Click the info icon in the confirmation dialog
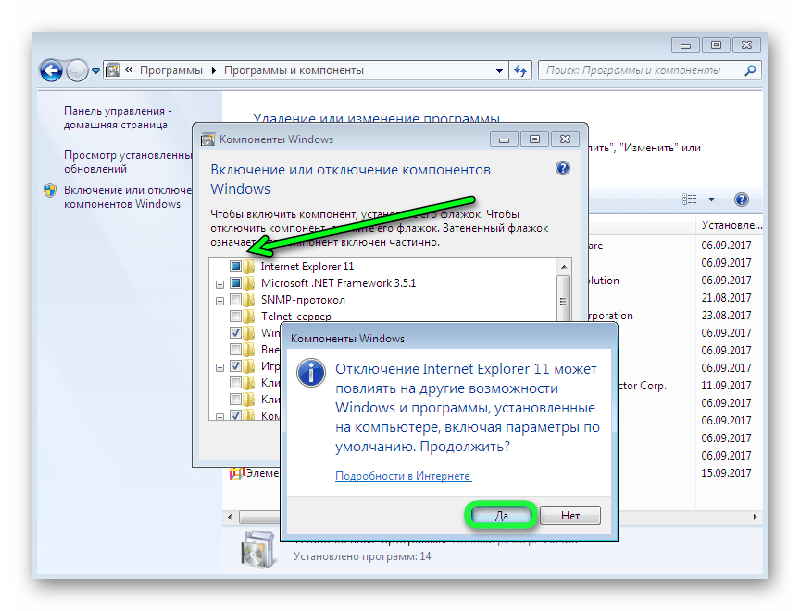800x611 pixels. coord(311,373)
